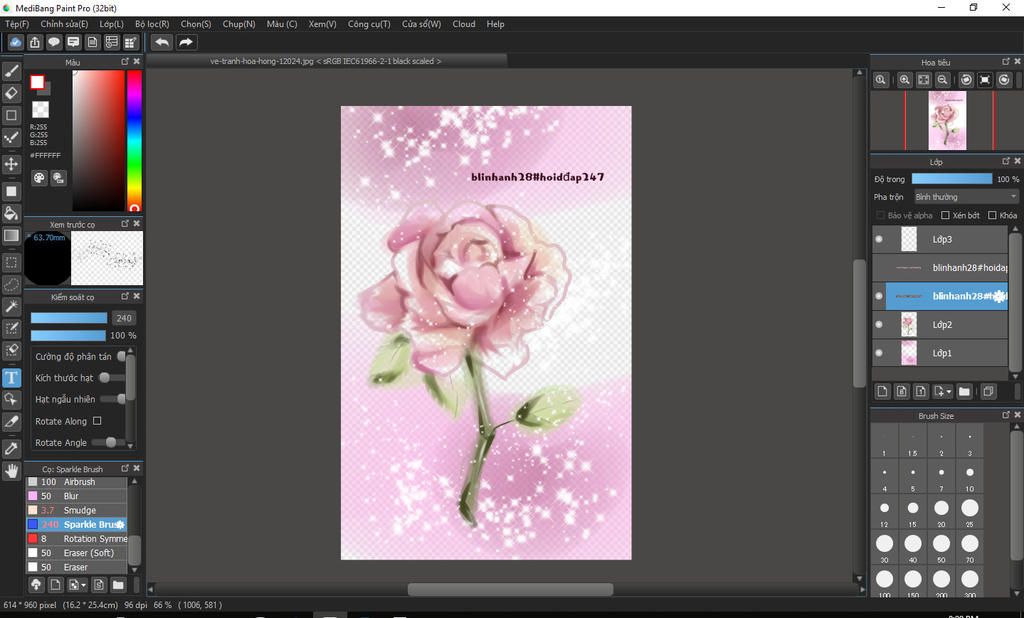This screenshot has height=618, width=1024.
Task: Open the Lớp(L) menu
Action: [112, 24]
